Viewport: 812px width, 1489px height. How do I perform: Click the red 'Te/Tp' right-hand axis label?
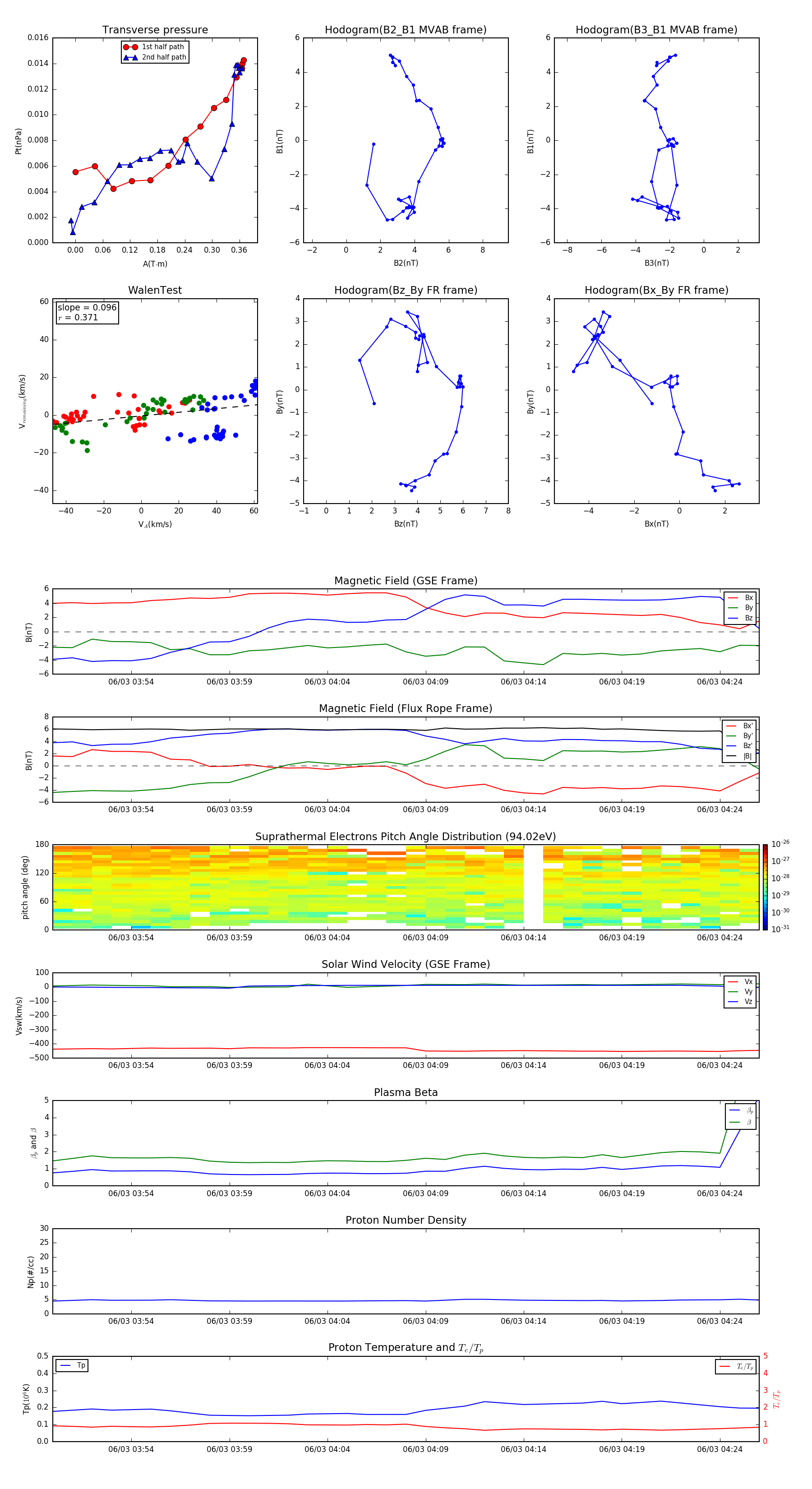pos(776,1399)
